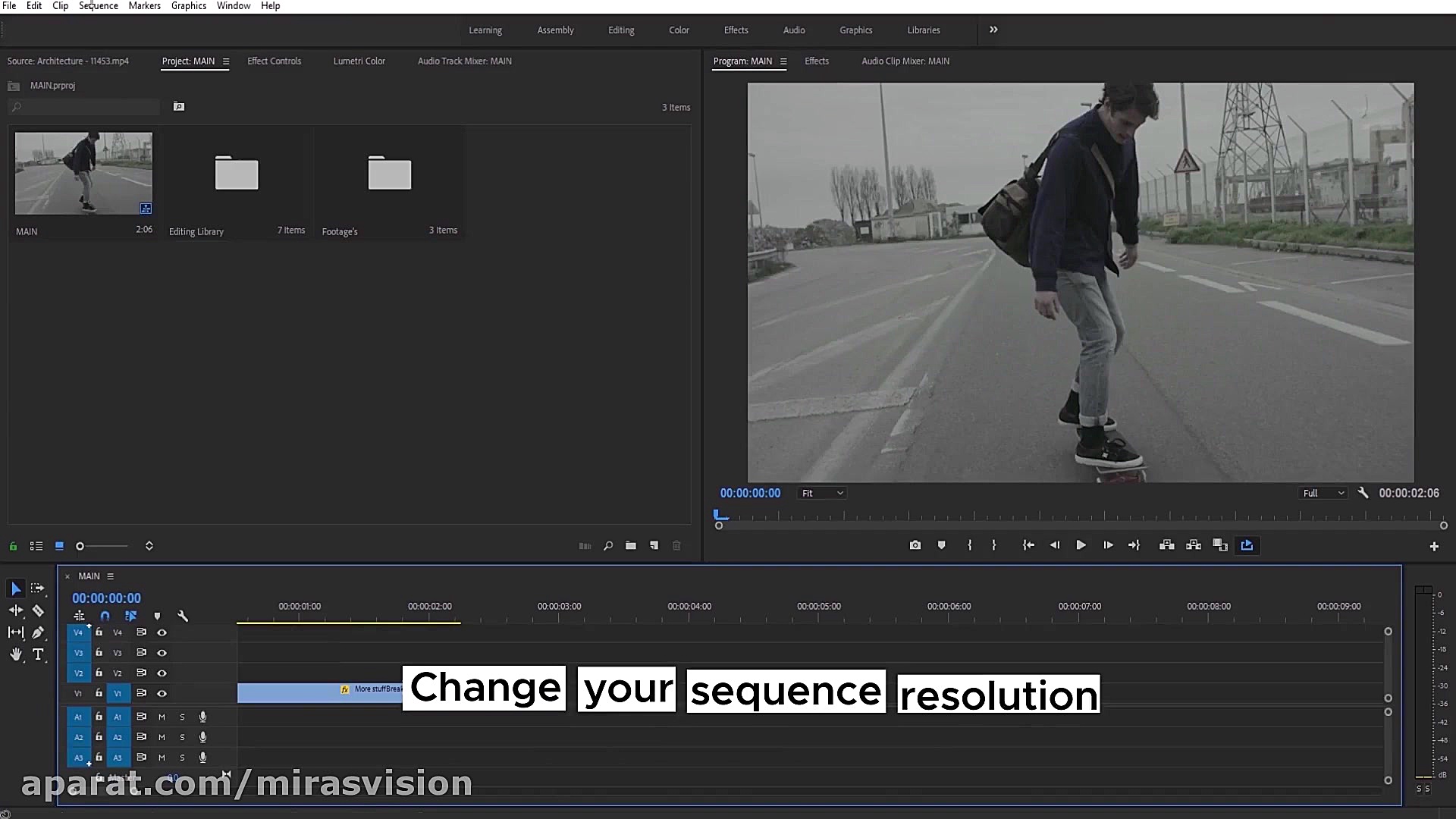Mute audio track A1

(162, 717)
